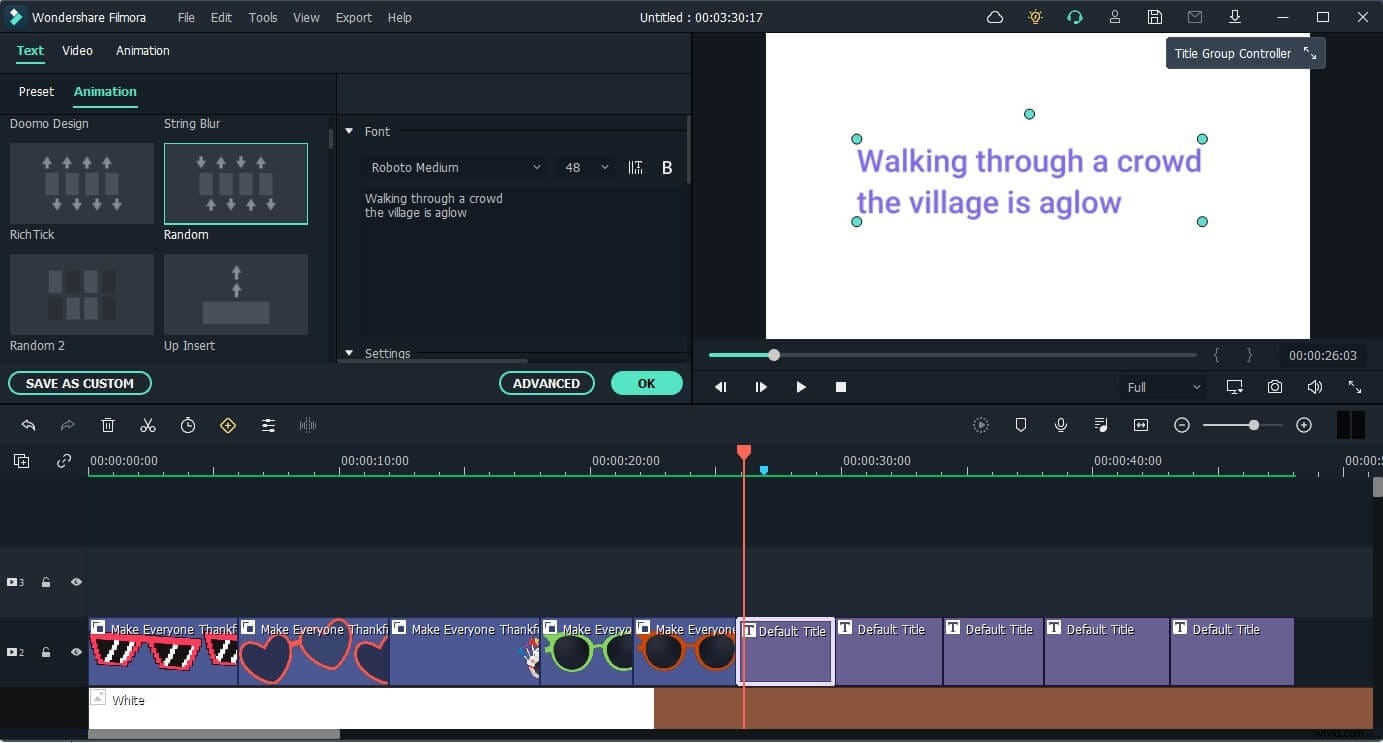Image resolution: width=1383 pixels, height=743 pixels.
Task: Open the Audio Mixer icon
Action: [x=1101, y=425]
